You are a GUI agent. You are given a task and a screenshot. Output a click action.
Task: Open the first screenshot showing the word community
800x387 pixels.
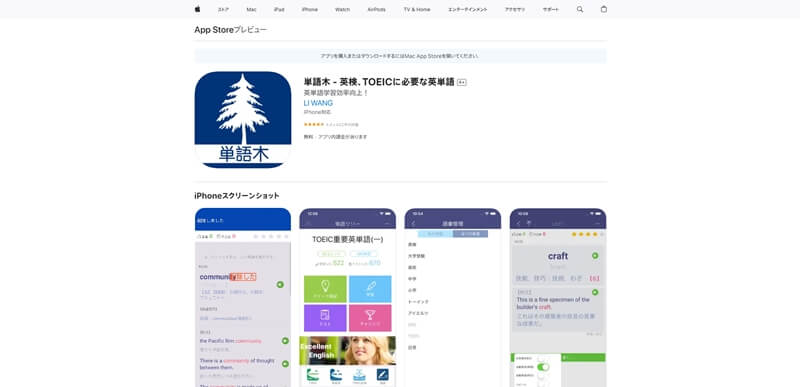point(243,297)
